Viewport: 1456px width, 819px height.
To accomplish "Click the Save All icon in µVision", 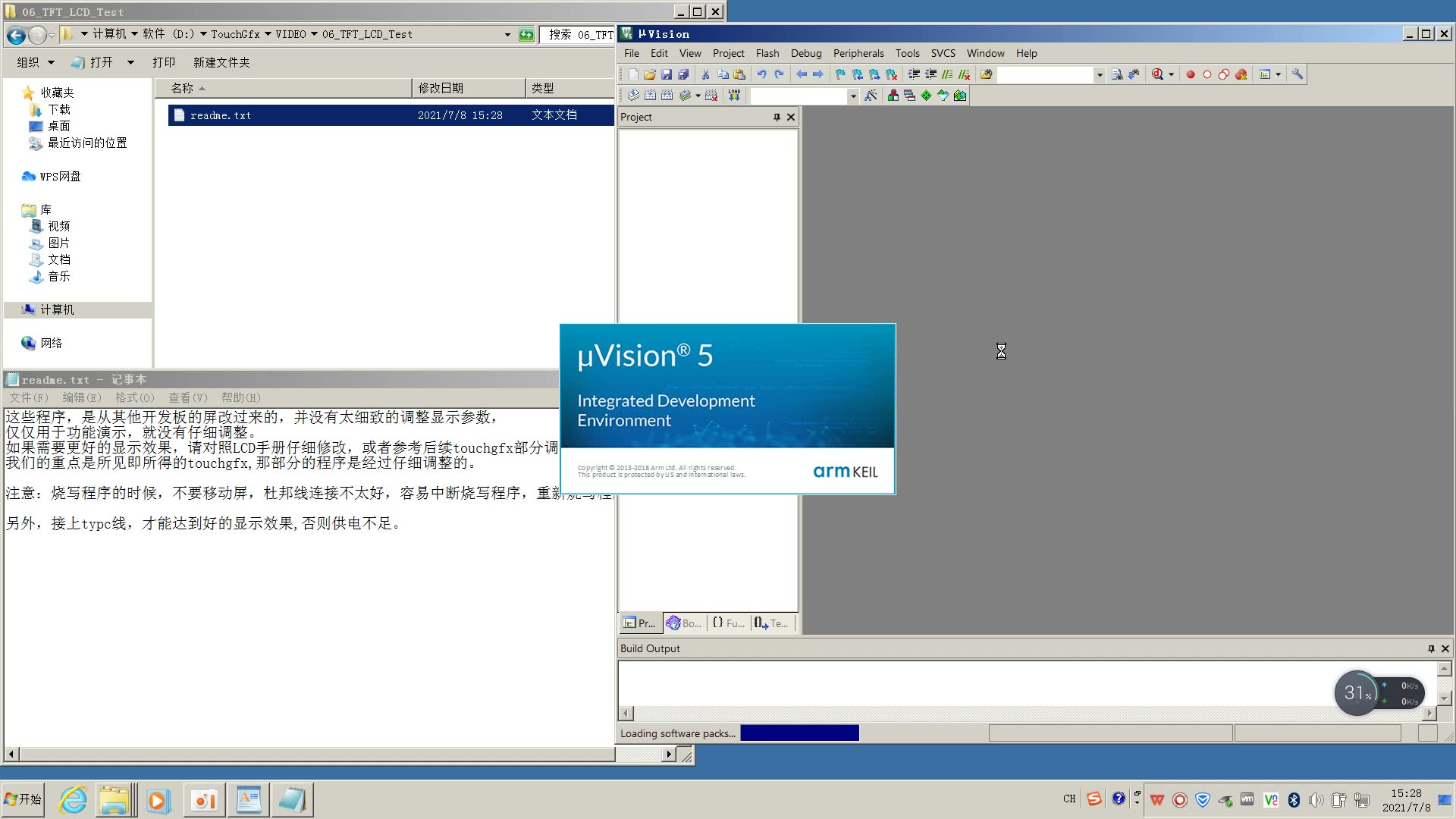I will coord(683,74).
